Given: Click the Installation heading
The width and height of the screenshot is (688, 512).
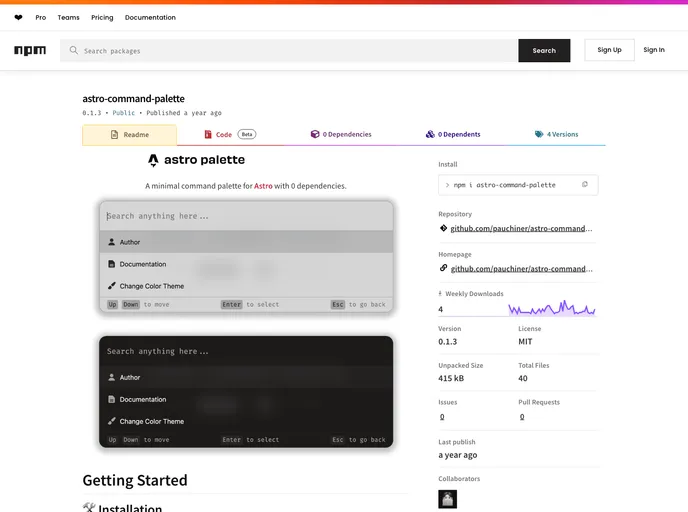Looking at the screenshot, I should tap(130, 508).
